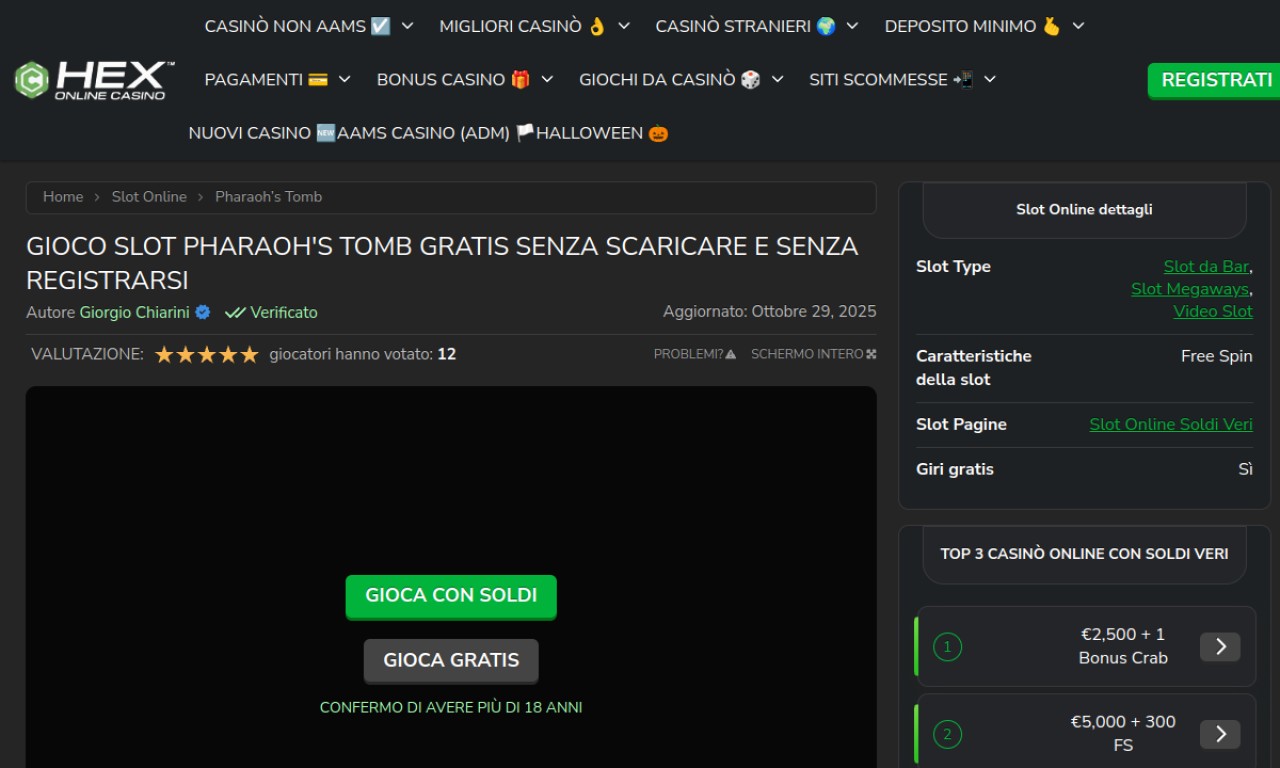Screen dimensions: 1280x768
Task: Open the Slot Online breadcrumb link
Action: [x=149, y=197]
